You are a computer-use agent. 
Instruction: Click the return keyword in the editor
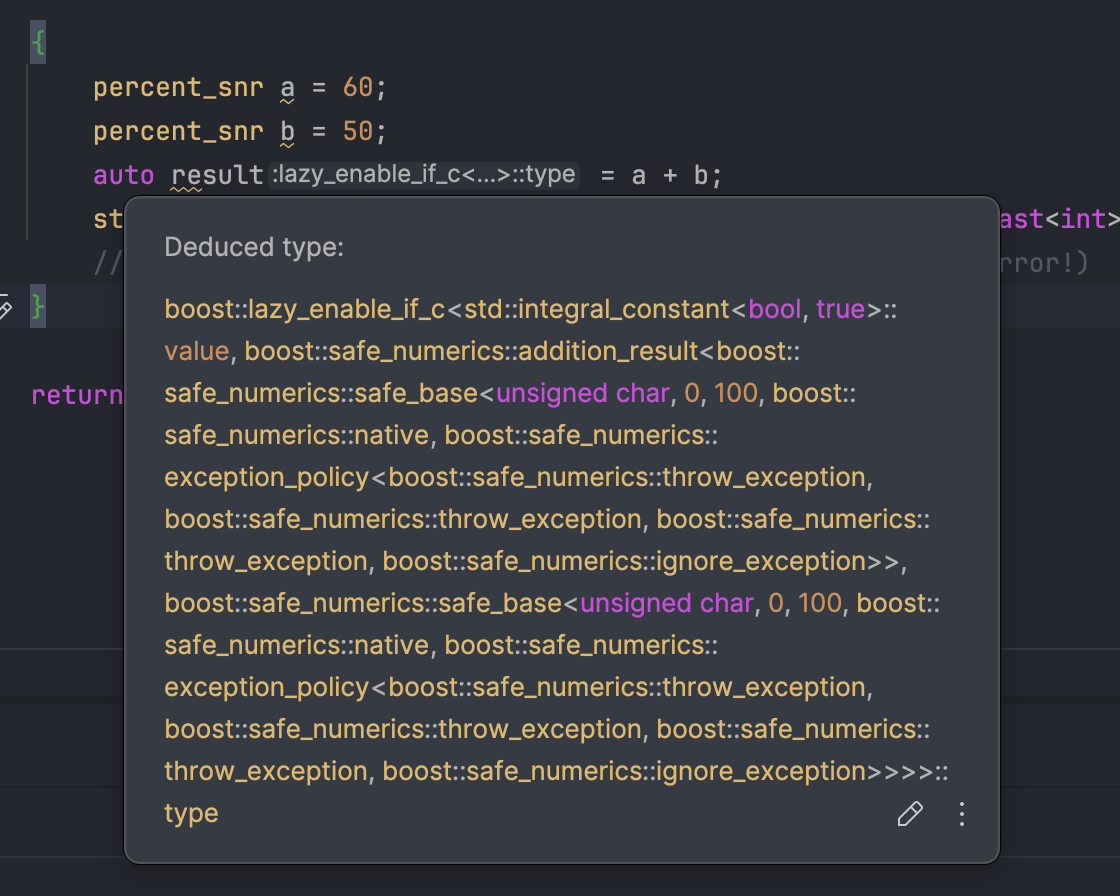point(76,395)
